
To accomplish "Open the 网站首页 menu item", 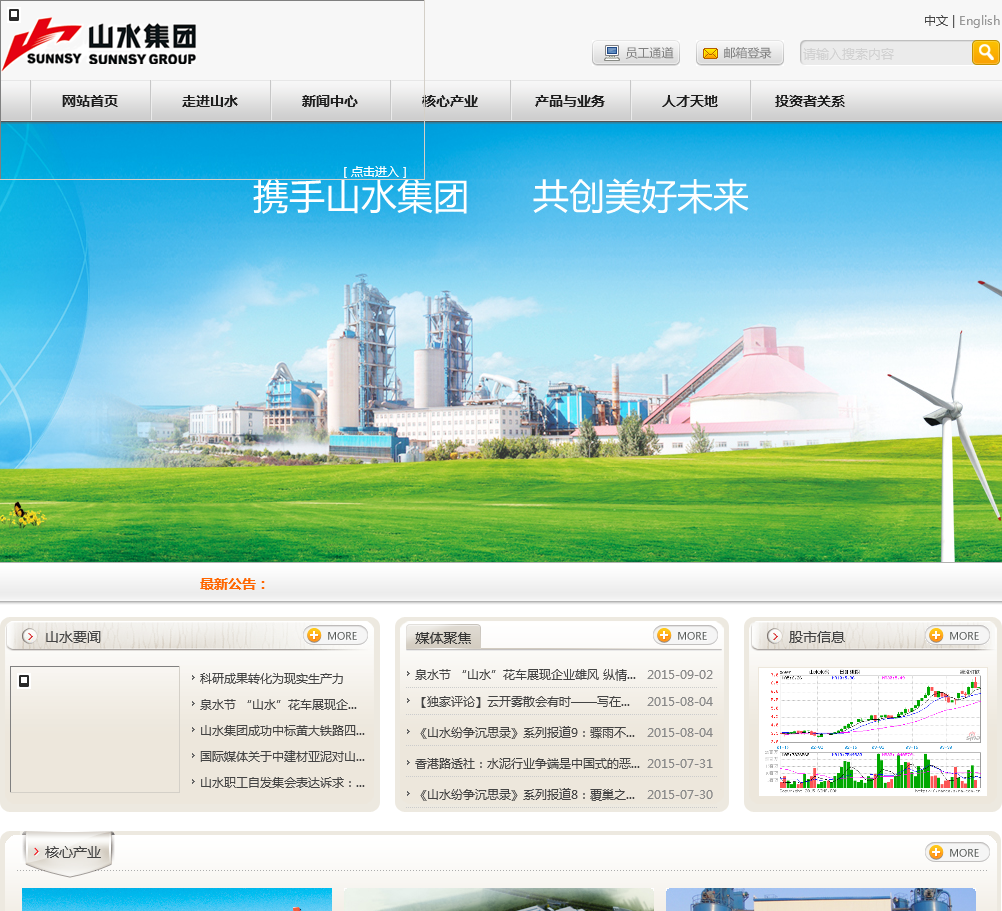I will point(90,101).
